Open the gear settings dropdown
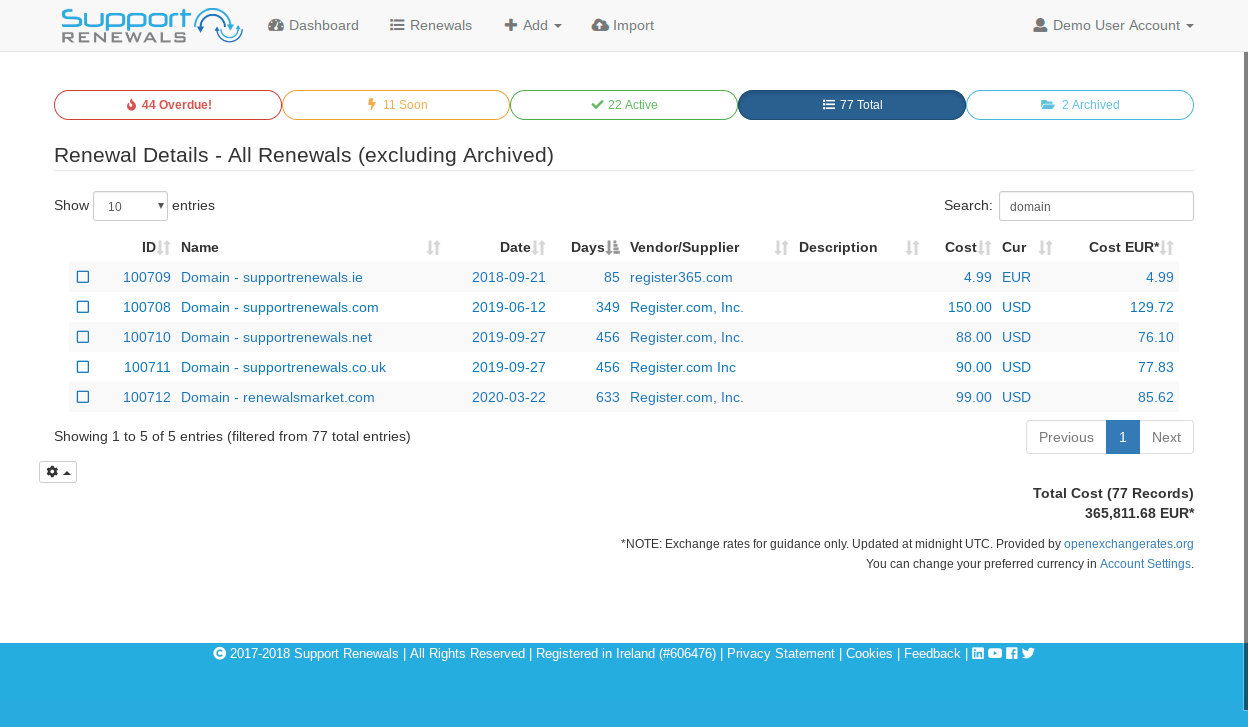Image resolution: width=1248 pixels, height=727 pixels. tap(58, 472)
